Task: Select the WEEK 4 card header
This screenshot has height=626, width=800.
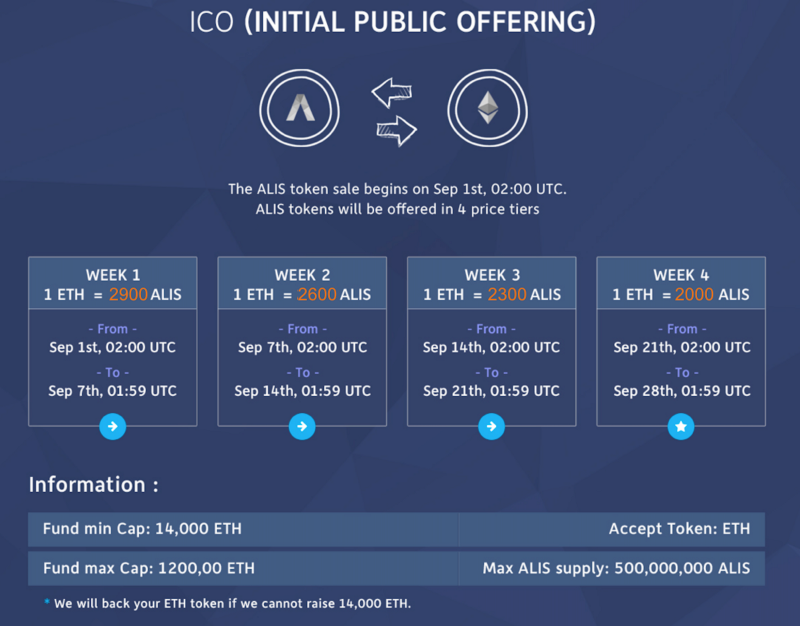Action: [681, 283]
